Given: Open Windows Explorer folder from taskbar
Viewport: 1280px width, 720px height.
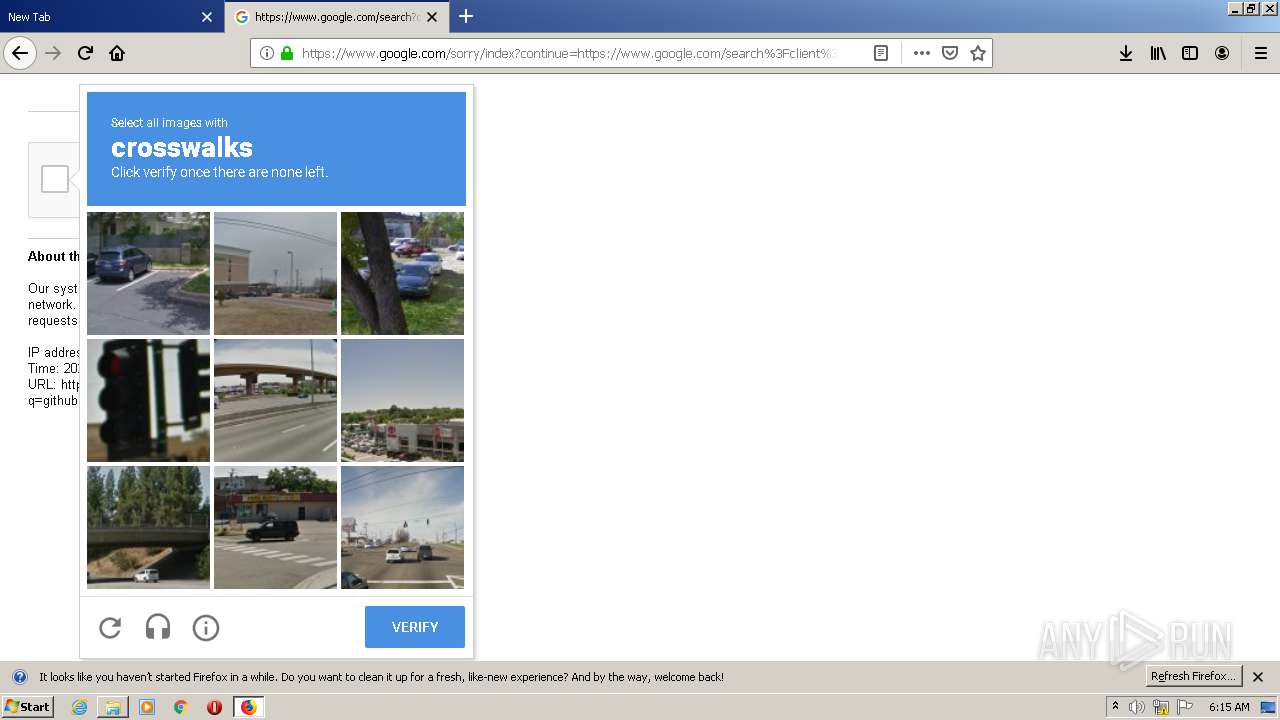Looking at the screenshot, I should (x=113, y=707).
